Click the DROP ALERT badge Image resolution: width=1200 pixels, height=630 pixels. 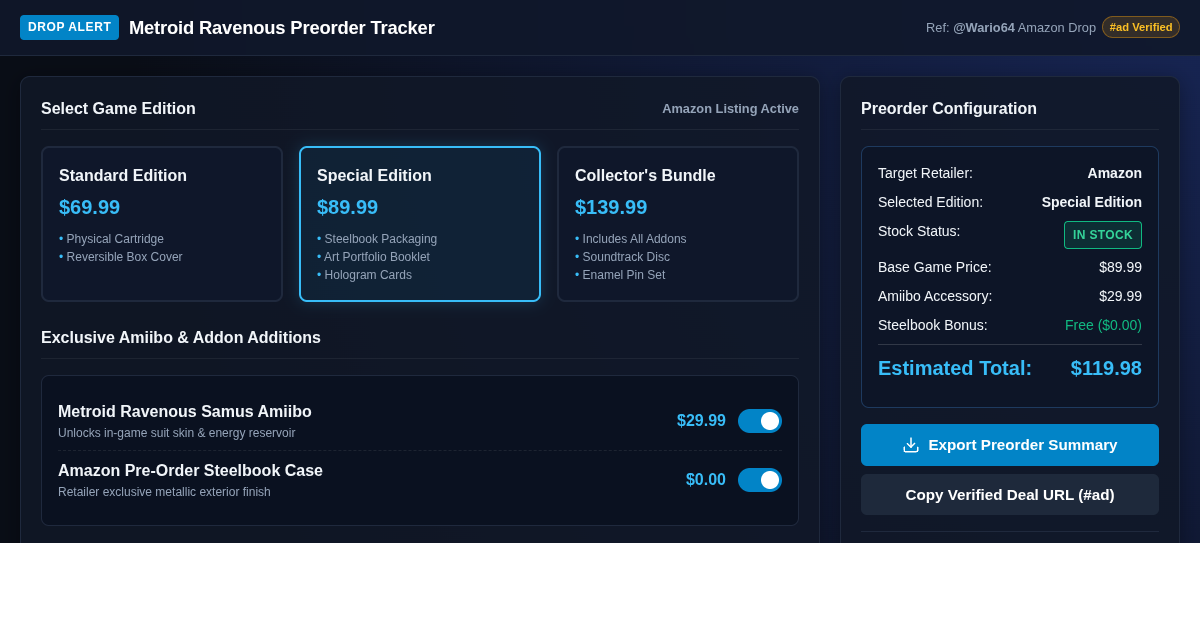click(x=69, y=27)
